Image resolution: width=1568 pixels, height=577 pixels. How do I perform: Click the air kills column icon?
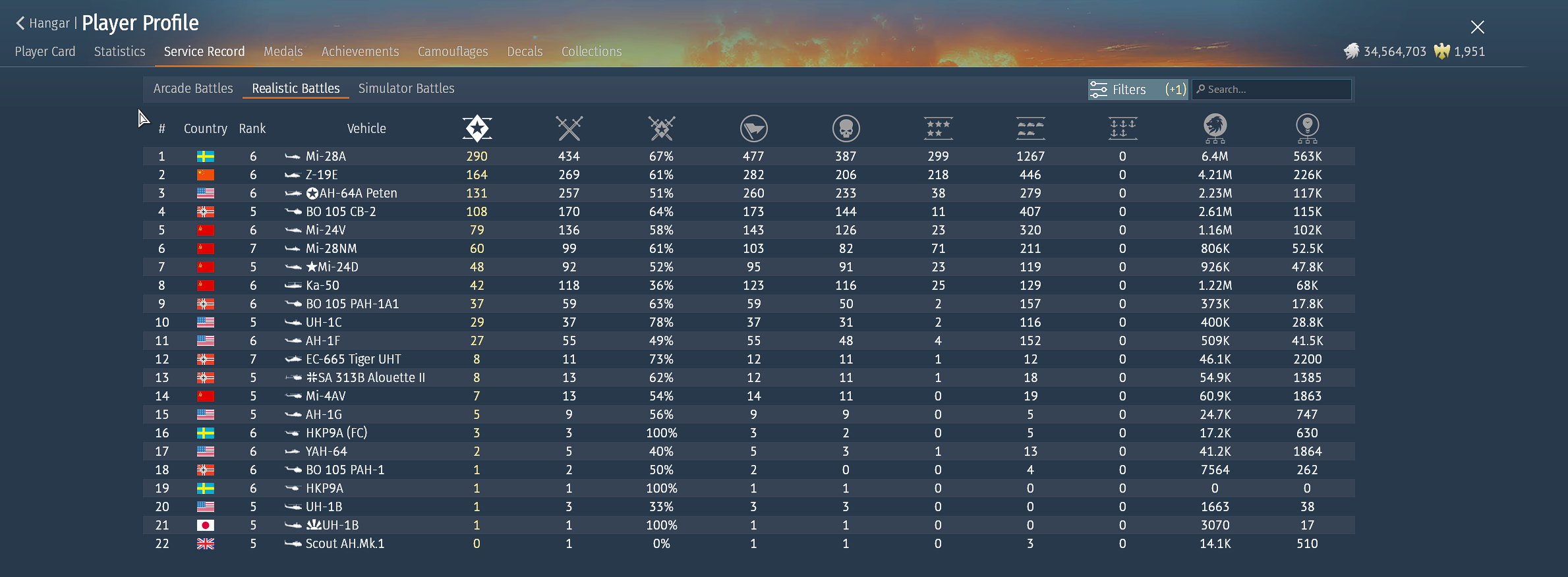coord(938,128)
